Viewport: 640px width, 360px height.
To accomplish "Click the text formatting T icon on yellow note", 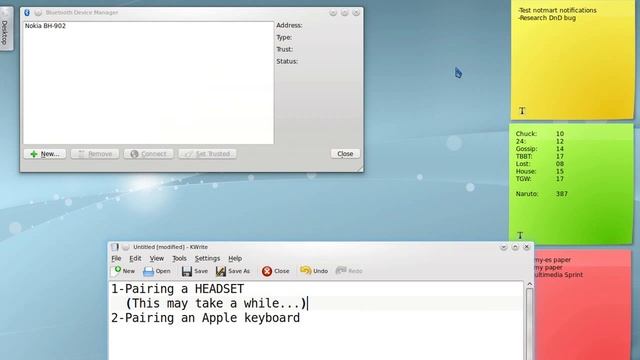I will (522, 111).
